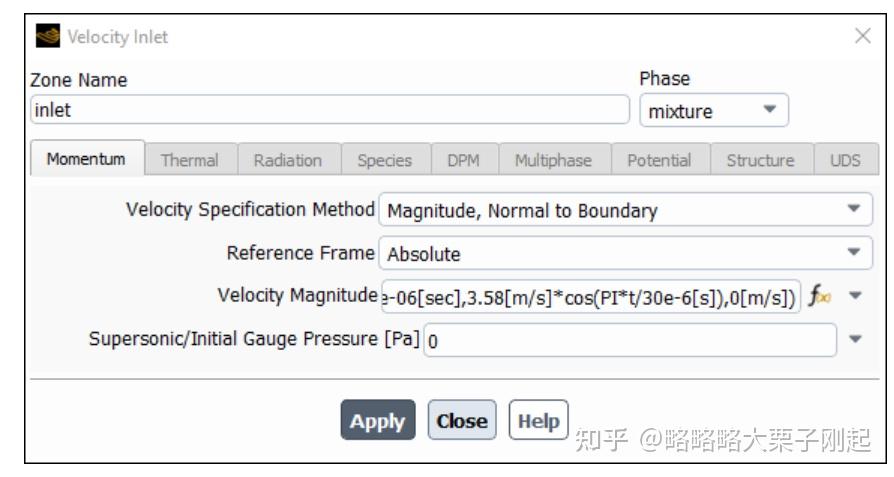This screenshot has height=477, width=894.
Task: Expand the Velocity Specification Method dropdown
Action: pos(625,210)
